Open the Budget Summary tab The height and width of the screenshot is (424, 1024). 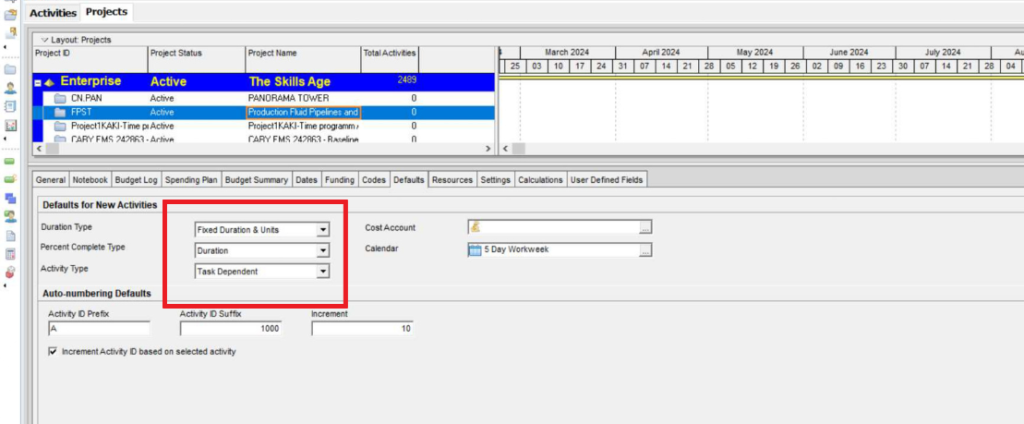pyautogui.click(x=257, y=180)
